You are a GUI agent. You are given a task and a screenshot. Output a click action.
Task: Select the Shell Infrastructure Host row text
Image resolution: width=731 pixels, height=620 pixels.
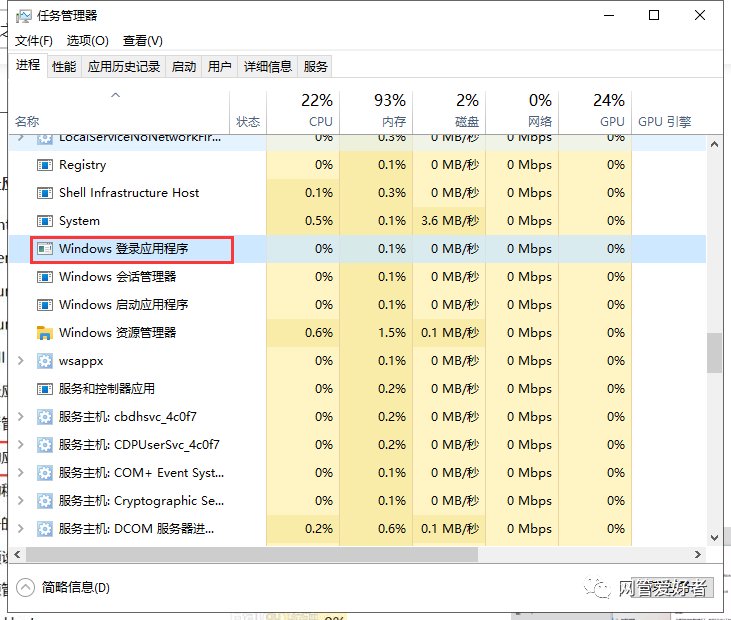point(129,193)
